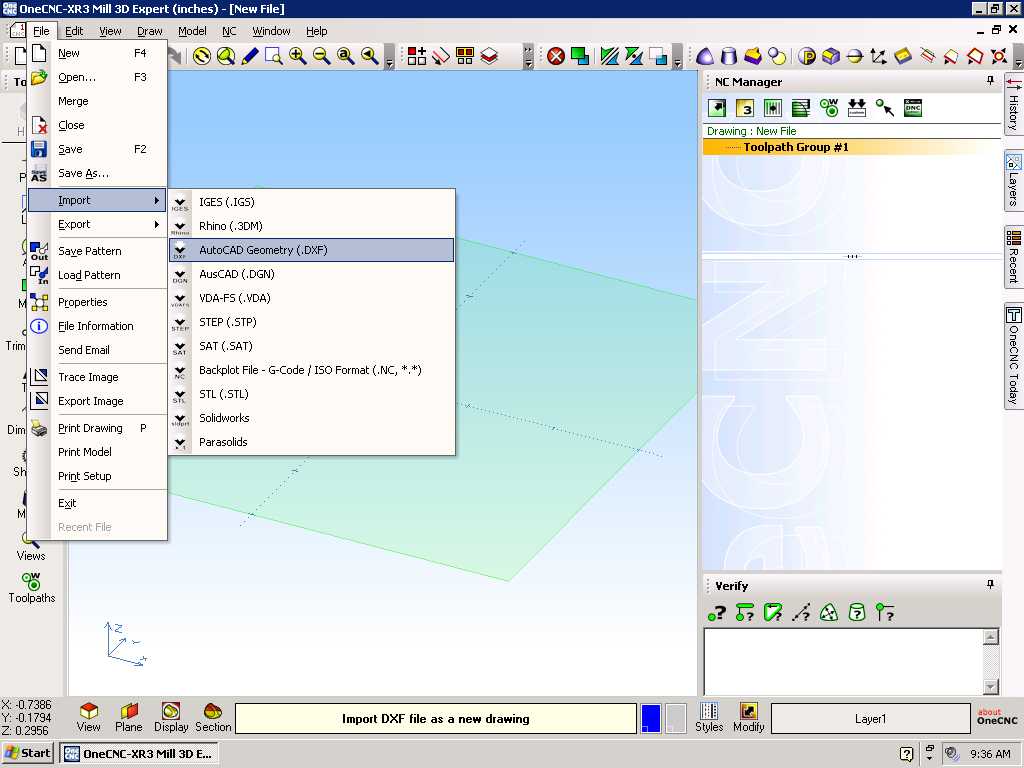Click the Layer1 button
Screen dimensions: 1024x768
tap(871, 718)
